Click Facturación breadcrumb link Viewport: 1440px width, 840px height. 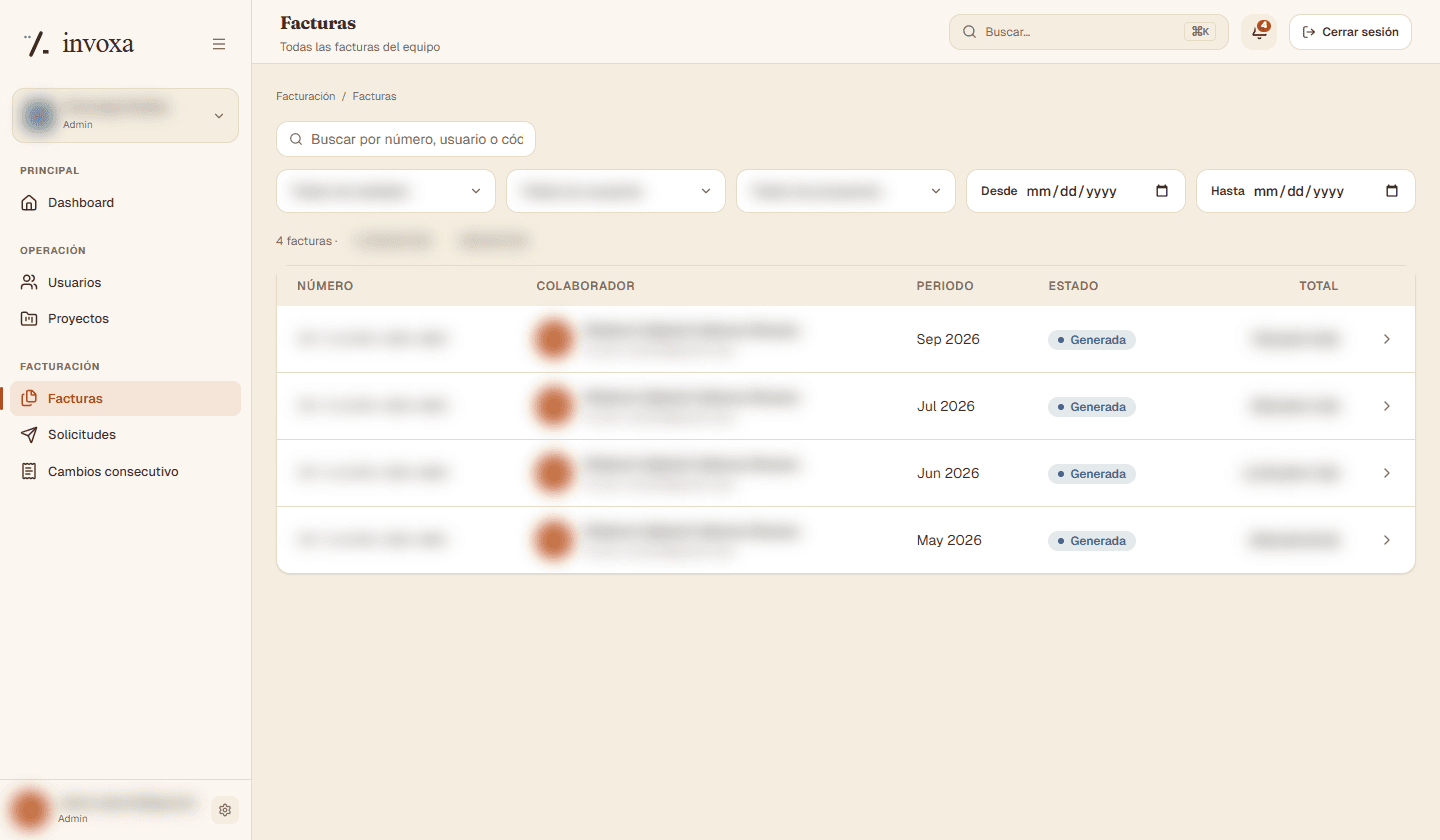(305, 96)
